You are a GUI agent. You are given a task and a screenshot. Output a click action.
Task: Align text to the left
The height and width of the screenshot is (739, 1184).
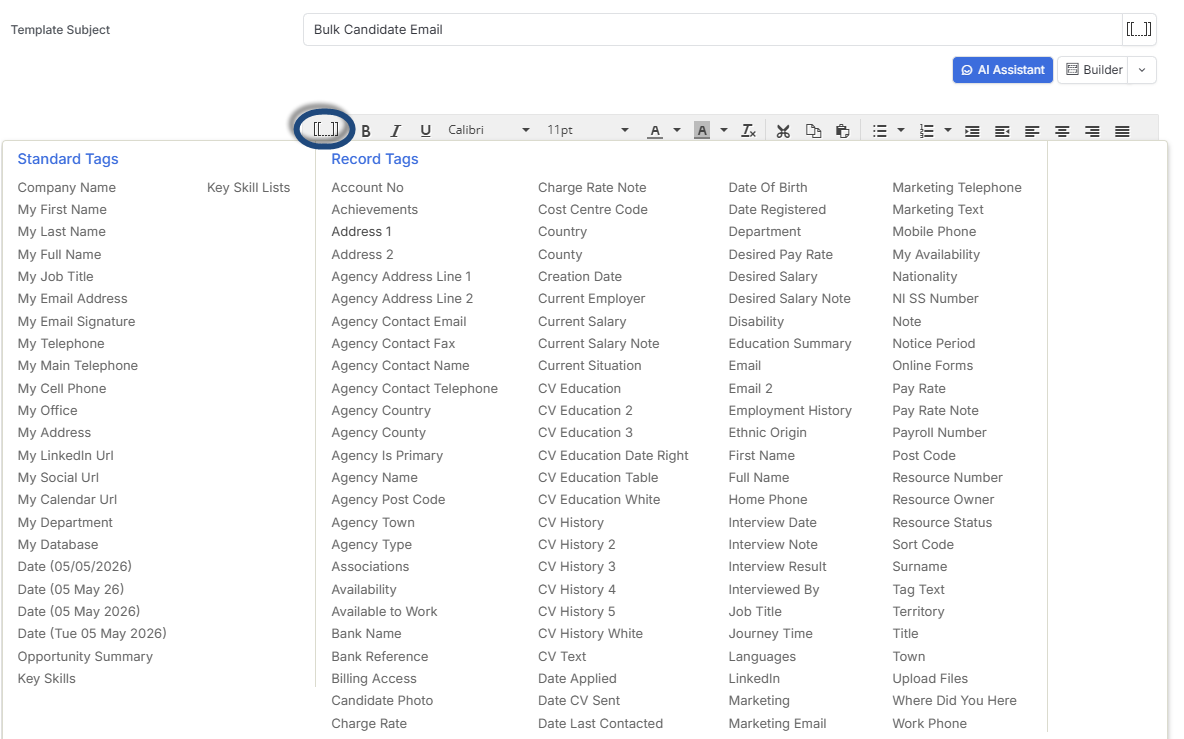pos(1031,131)
